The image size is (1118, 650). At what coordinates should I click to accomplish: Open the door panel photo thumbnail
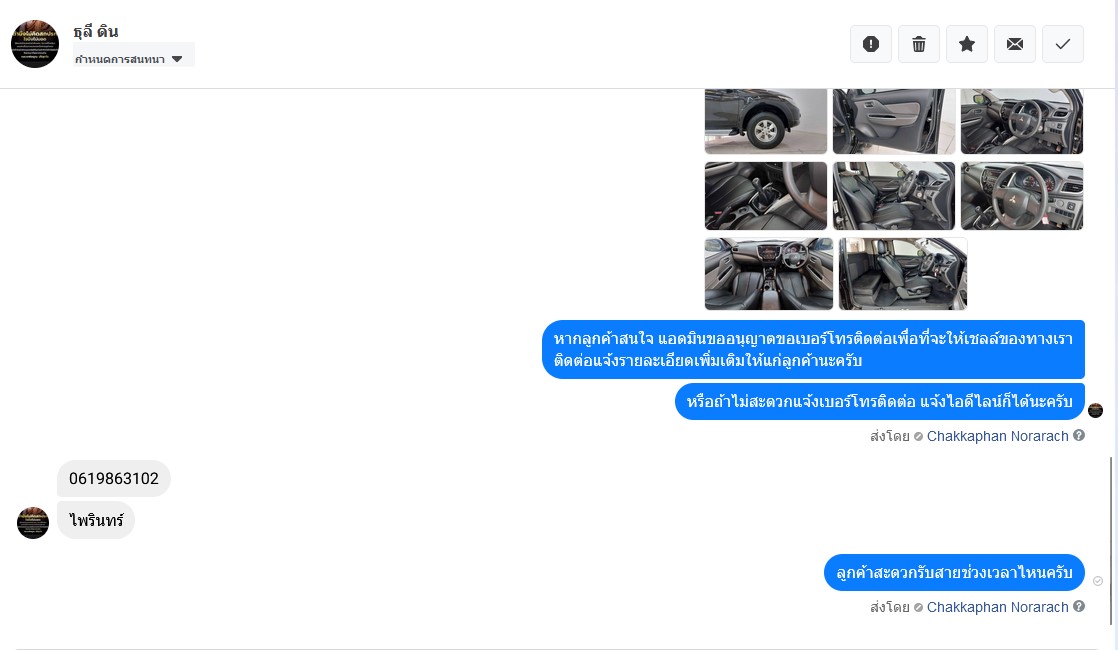(893, 121)
